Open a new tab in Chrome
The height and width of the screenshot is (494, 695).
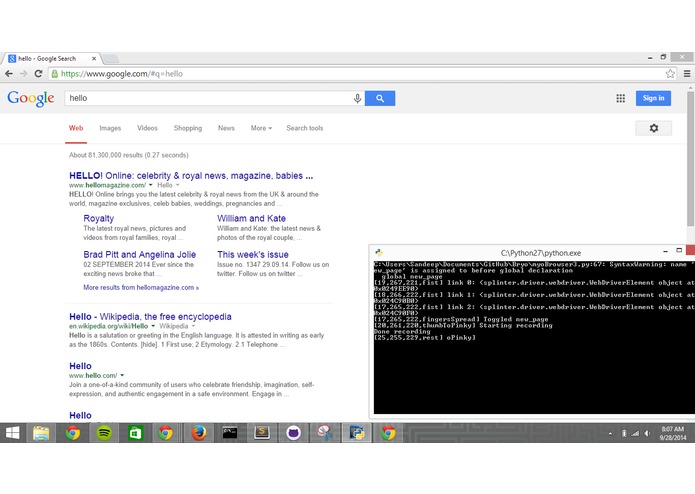pos(110,58)
